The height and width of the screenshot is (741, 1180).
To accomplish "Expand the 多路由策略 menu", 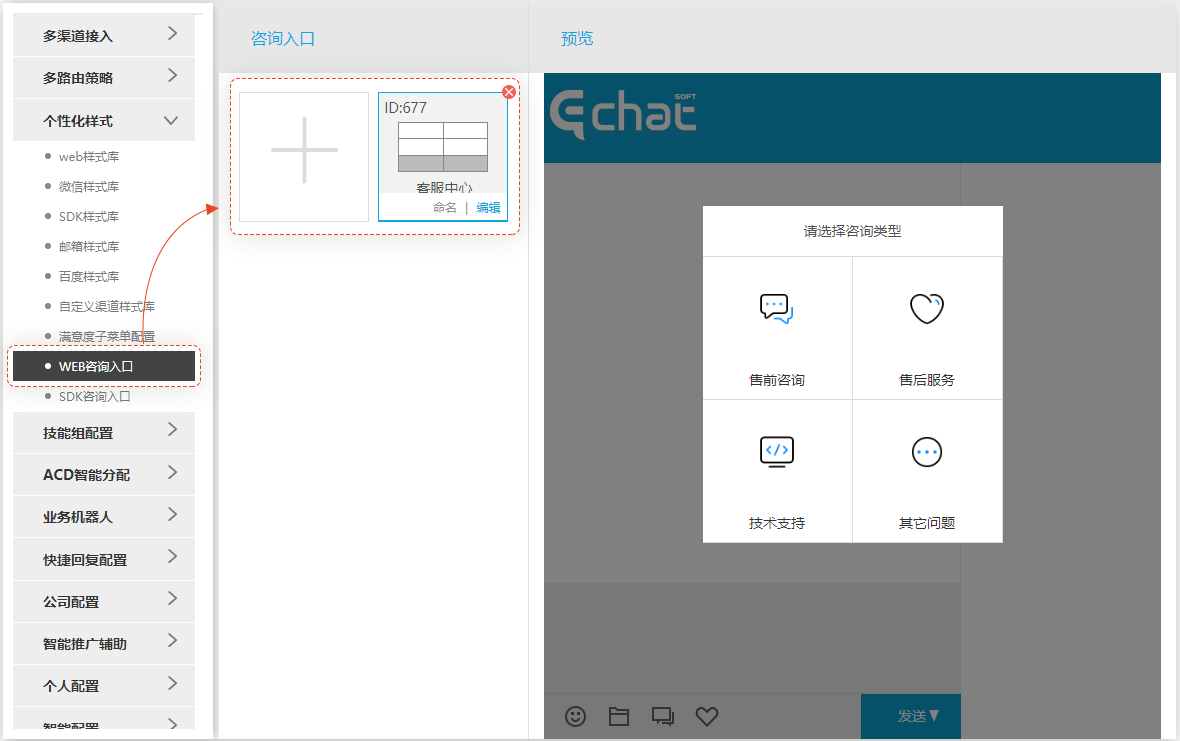I will [x=104, y=77].
